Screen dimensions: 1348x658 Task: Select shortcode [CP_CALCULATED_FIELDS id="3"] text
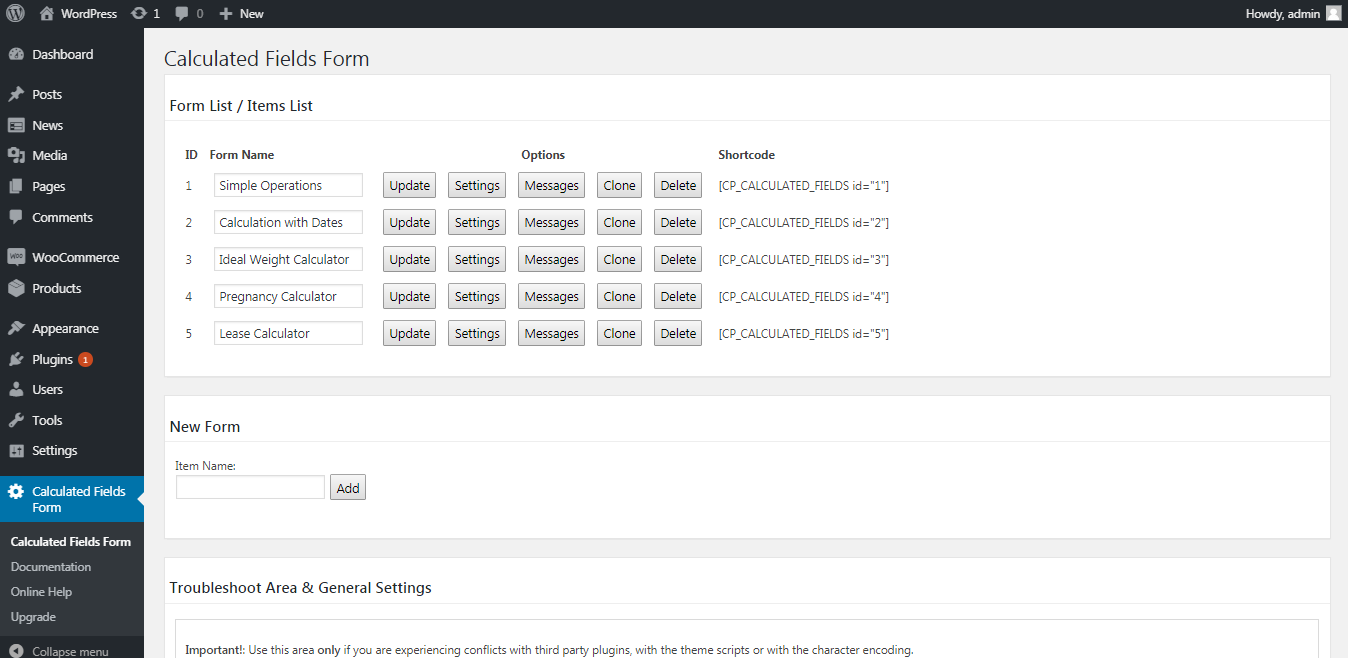pyautogui.click(x=803, y=259)
